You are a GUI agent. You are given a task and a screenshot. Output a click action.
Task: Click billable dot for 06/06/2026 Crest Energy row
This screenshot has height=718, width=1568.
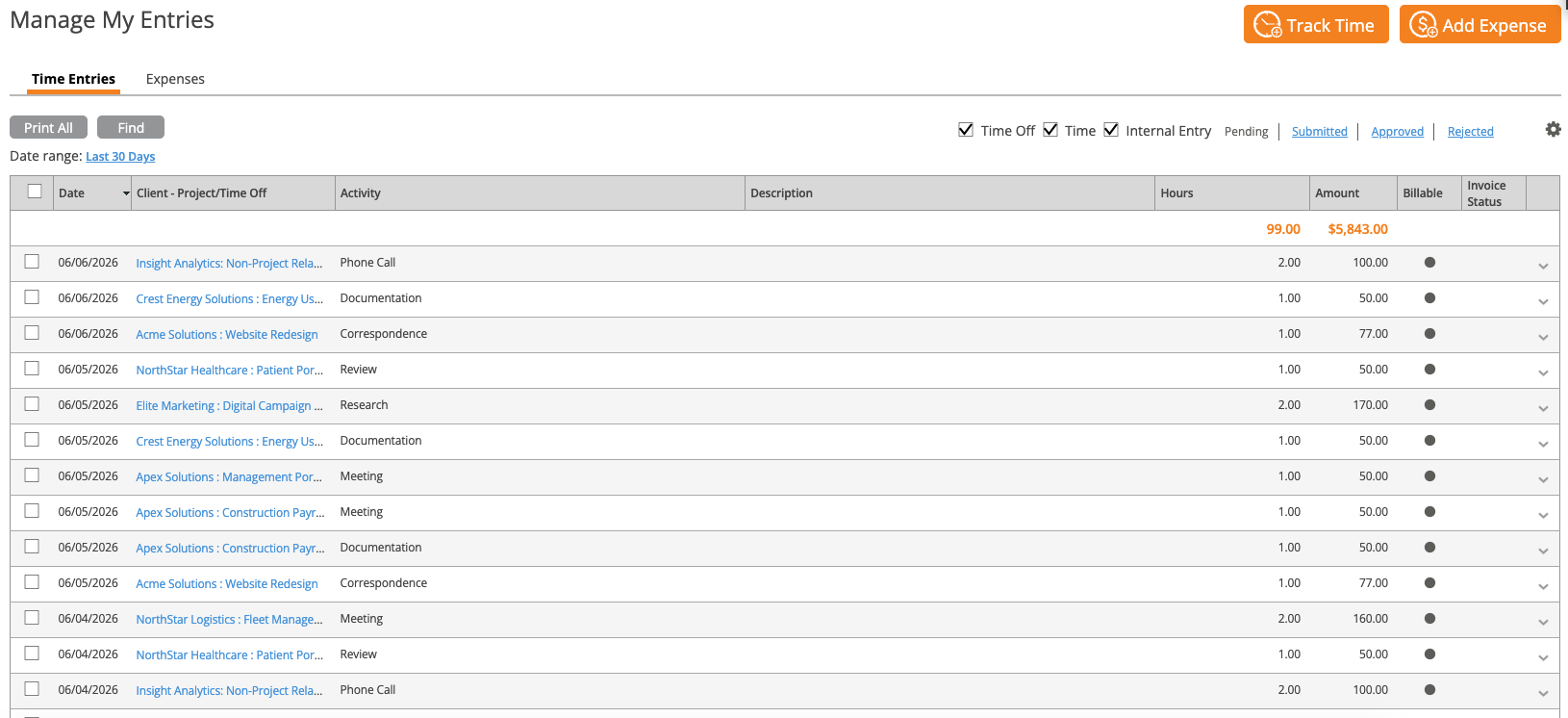click(1429, 298)
